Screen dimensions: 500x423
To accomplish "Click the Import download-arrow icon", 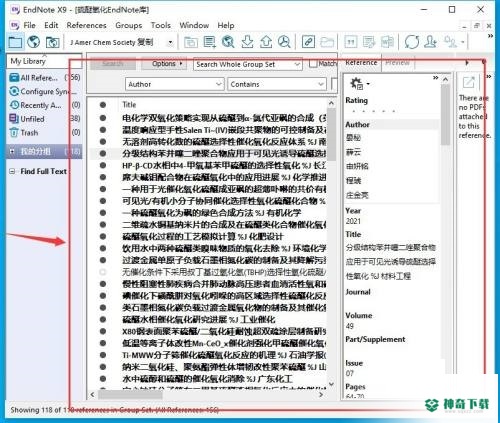I will coord(247,42).
